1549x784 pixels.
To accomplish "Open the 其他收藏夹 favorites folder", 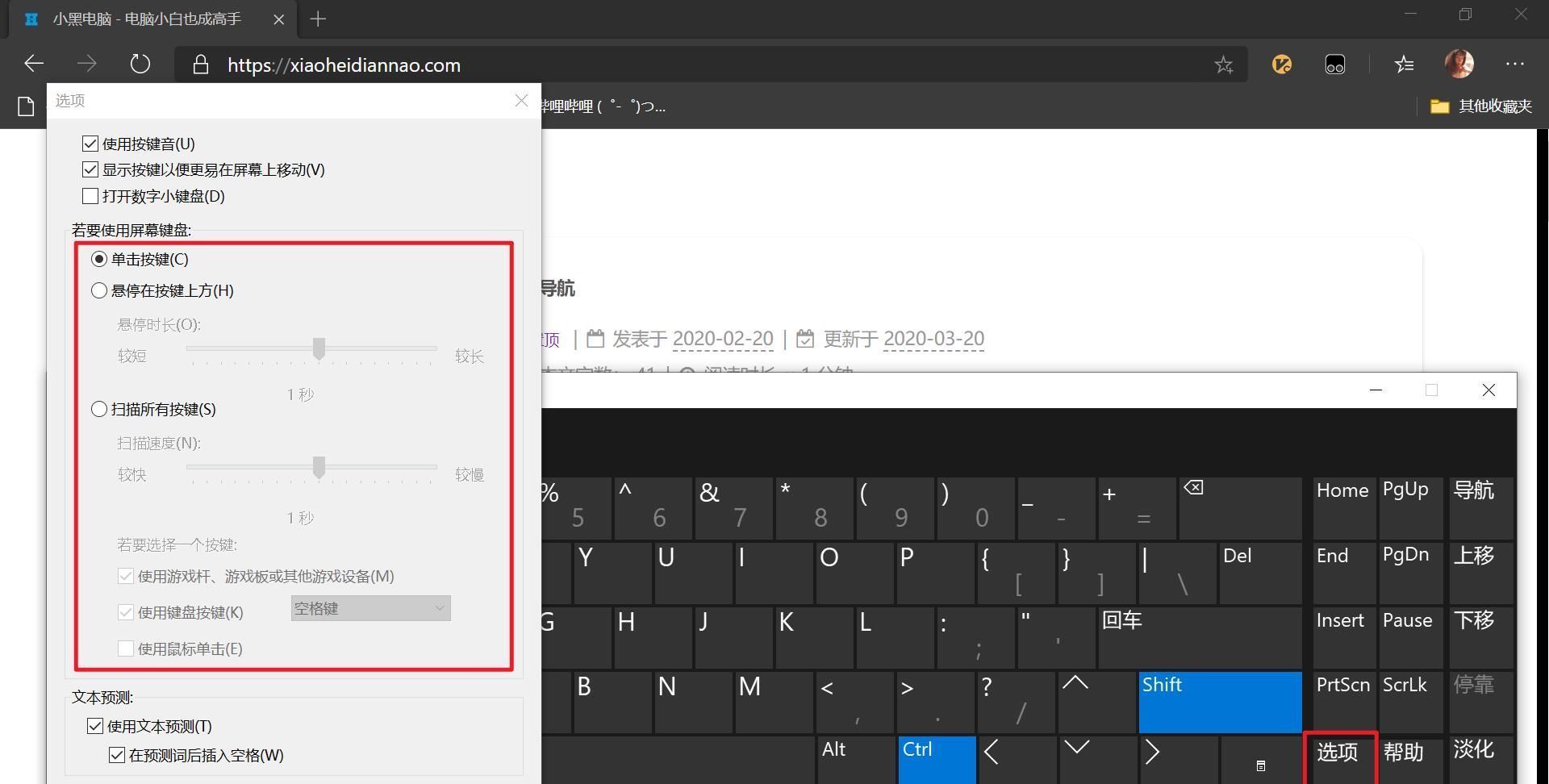I will [x=1480, y=106].
